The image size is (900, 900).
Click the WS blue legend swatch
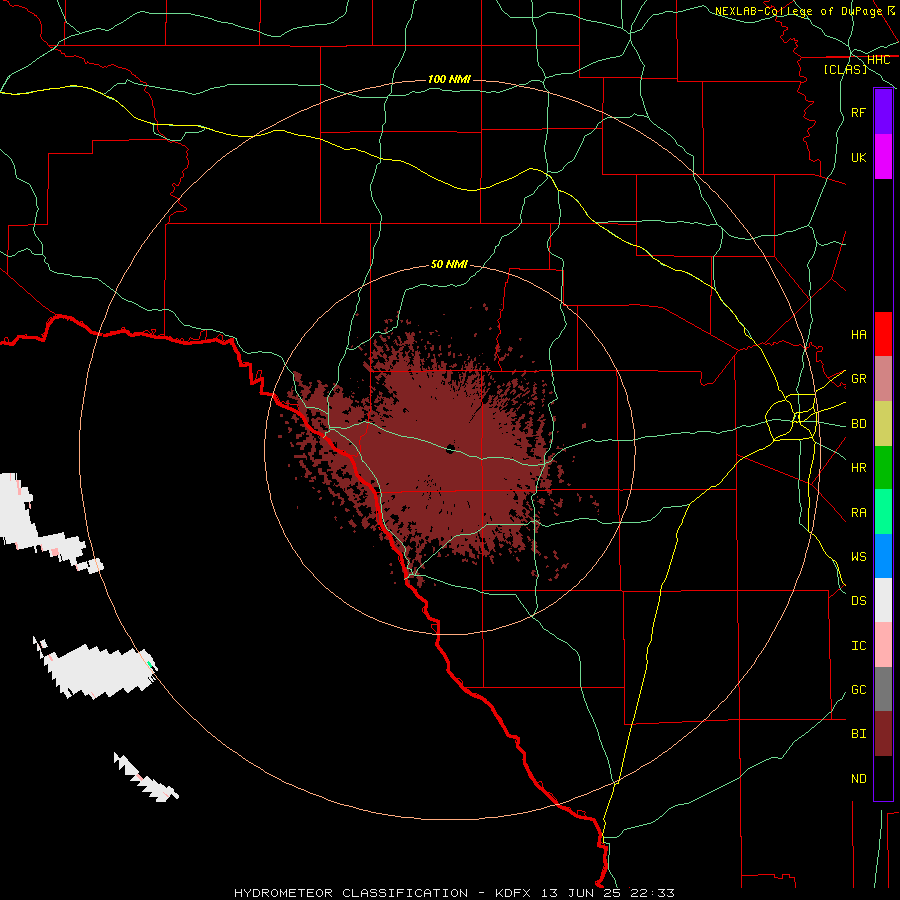pos(883,556)
